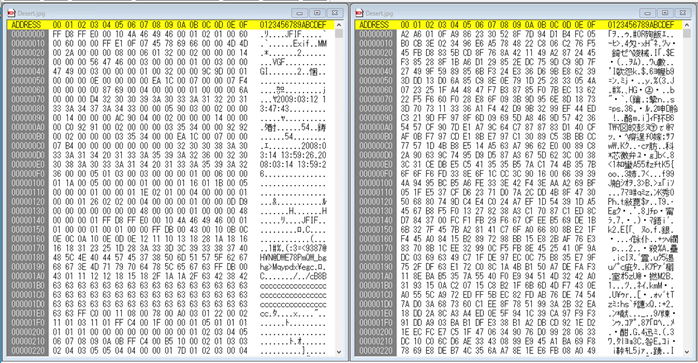Click the left Desert.jpg window file icon
Image resolution: width=698 pixels, height=363 pixels.
[x=11, y=13]
